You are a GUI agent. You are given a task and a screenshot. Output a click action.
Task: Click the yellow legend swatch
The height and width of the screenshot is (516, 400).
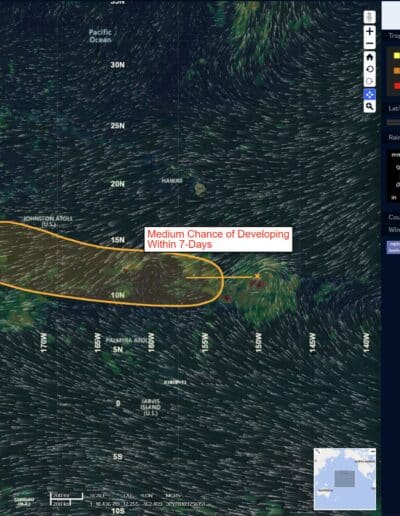tap(397, 56)
